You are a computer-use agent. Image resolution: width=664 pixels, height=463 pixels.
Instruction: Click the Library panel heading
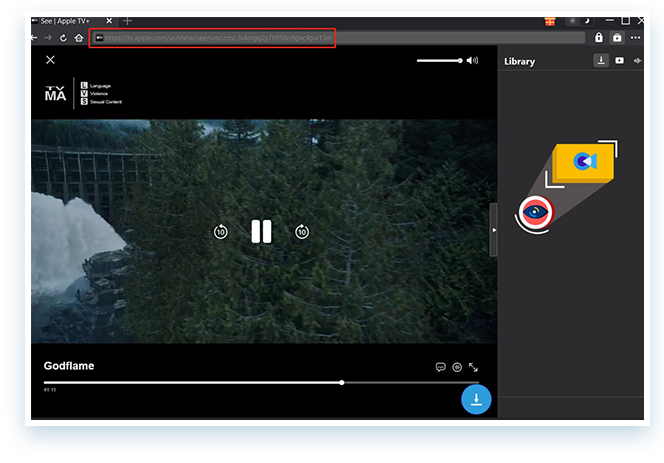[x=519, y=62]
